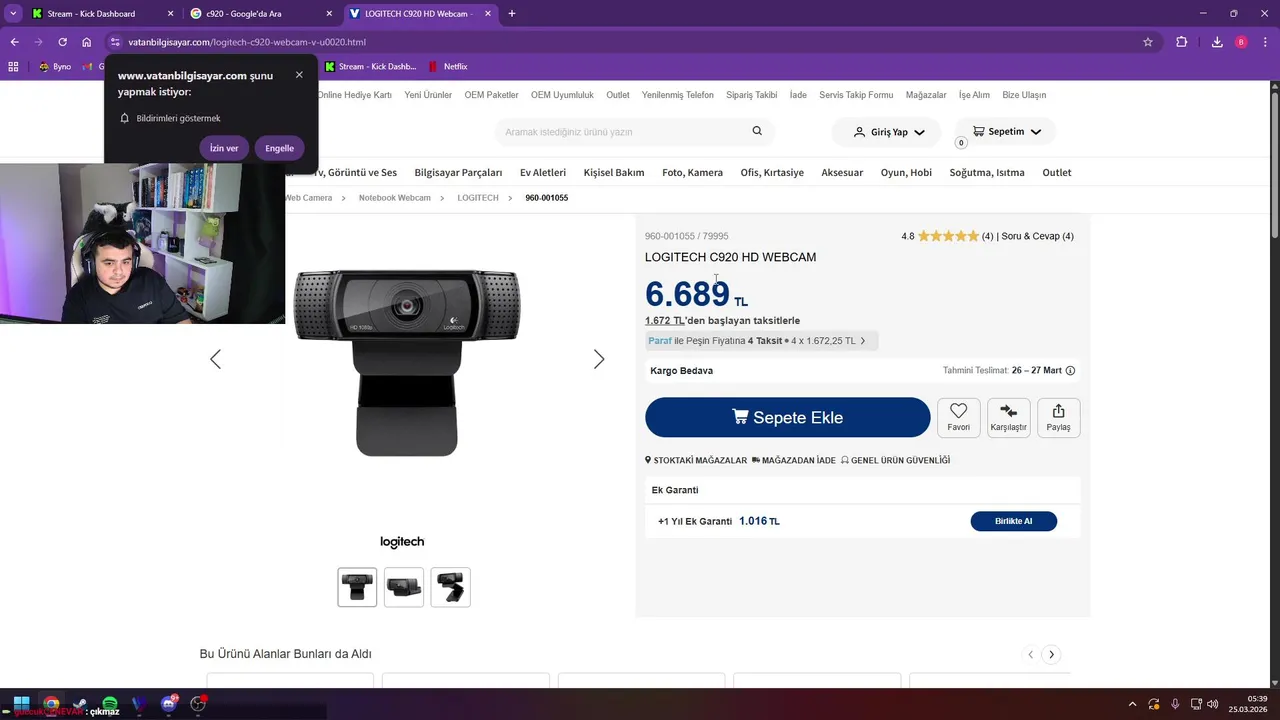This screenshot has height=720, width=1280.
Task: Open the browser home page icon
Action: pyautogui.click(x=87, y=42)
